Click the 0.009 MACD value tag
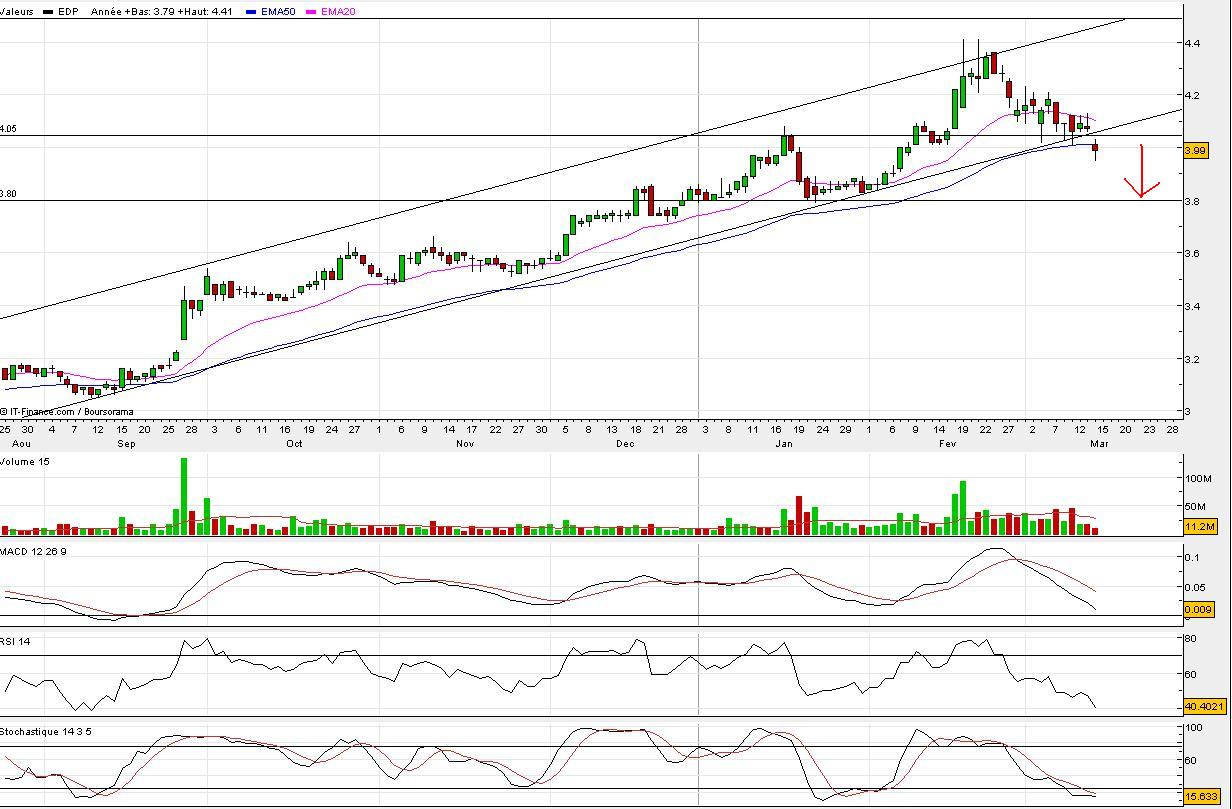Screen dimensions: 1232x809 pos(1198,609)
